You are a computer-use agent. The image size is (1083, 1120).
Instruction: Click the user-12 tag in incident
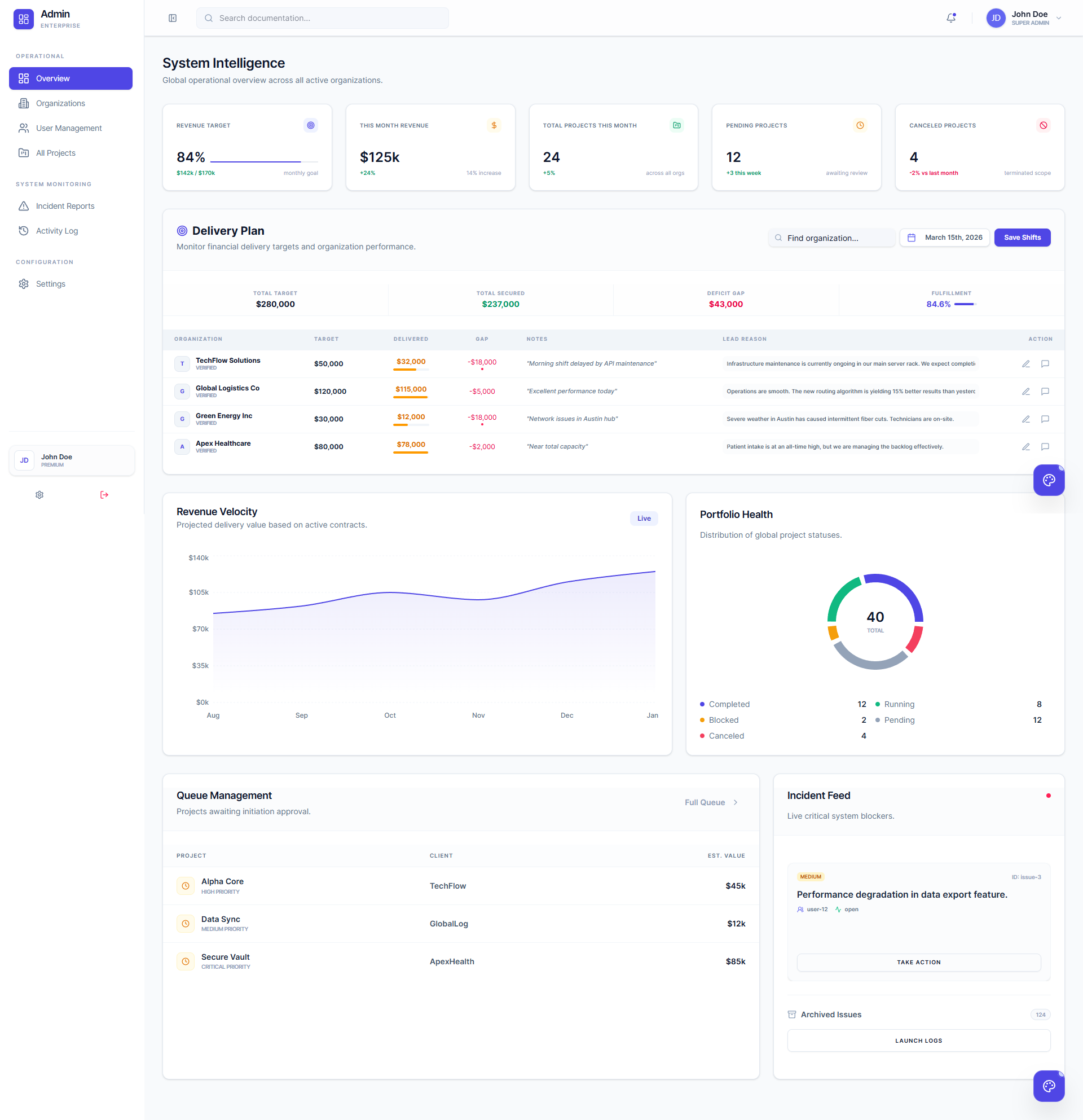(x=812, y=910)
